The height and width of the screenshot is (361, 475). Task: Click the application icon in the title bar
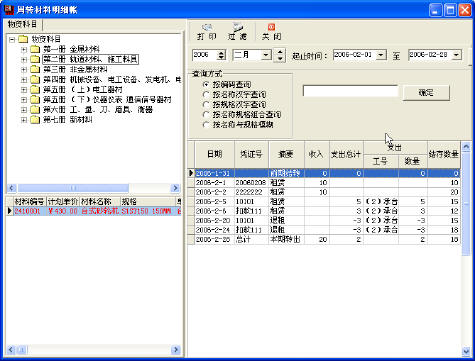coord(9,9)
